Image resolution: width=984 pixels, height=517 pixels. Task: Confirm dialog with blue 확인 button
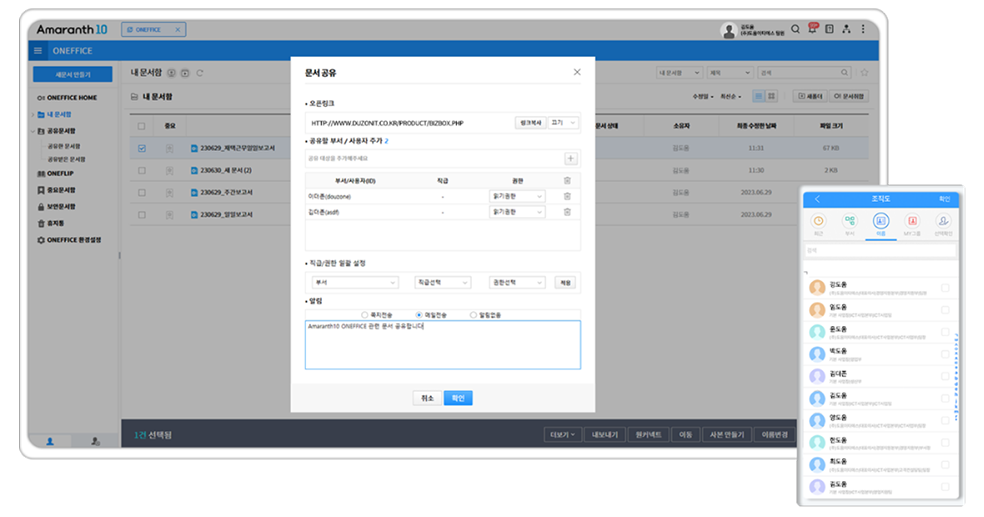pos(458,398)
